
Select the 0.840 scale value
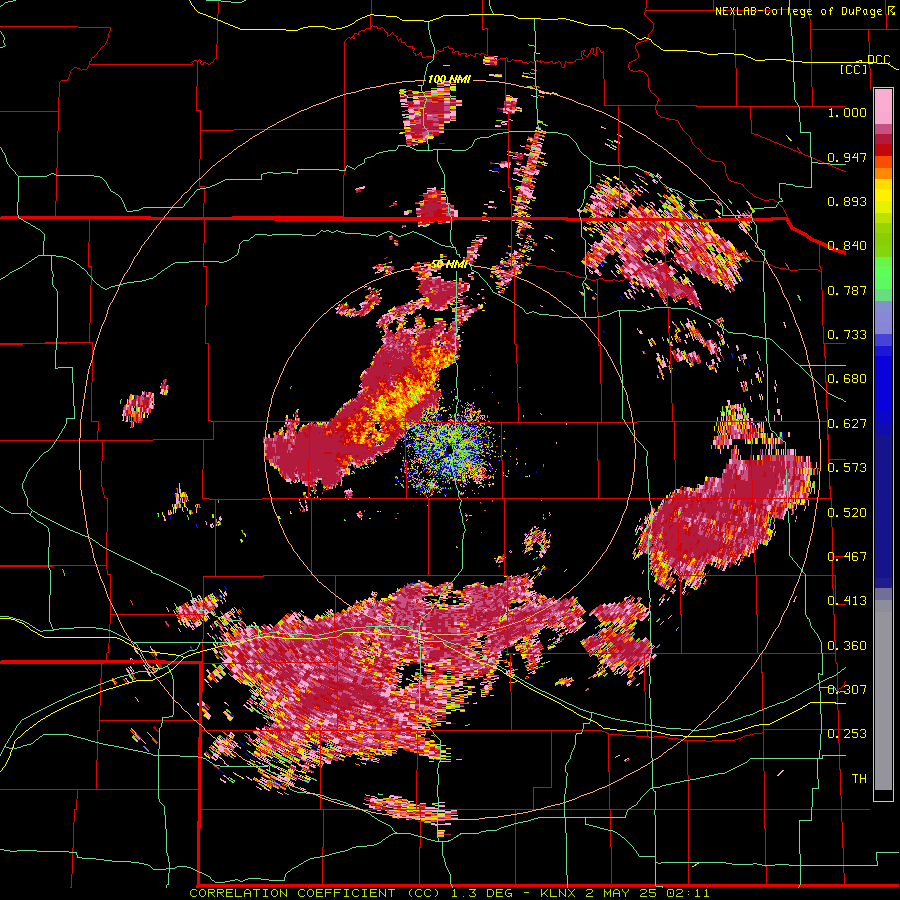(847, 246)
